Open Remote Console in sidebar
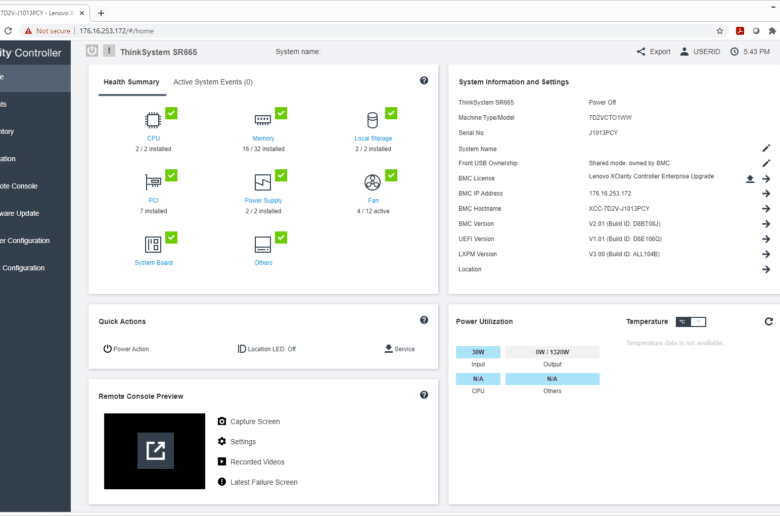The image size is (780, 516). coord(35,186)
